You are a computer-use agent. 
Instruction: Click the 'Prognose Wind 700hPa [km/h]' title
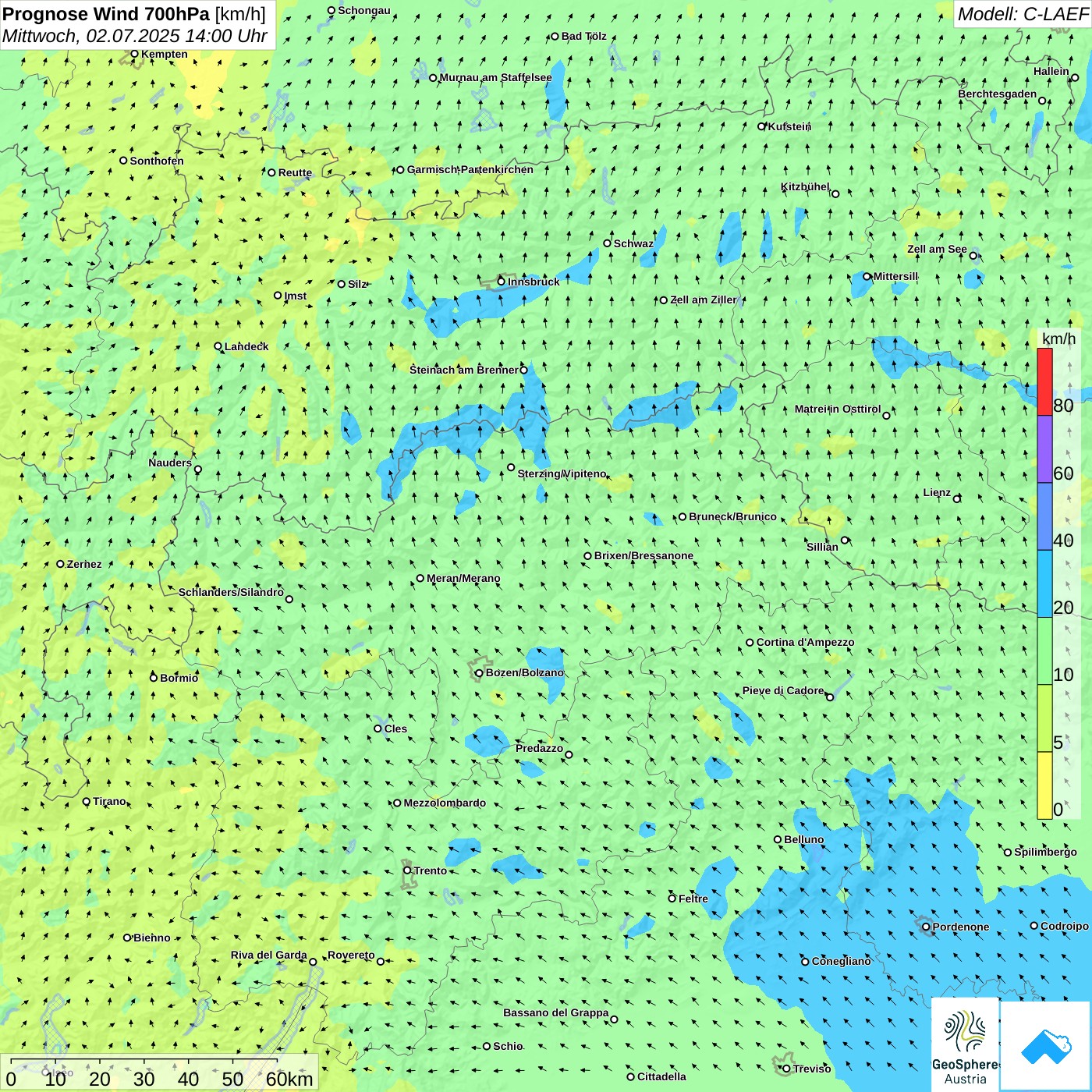pos(134,13)
